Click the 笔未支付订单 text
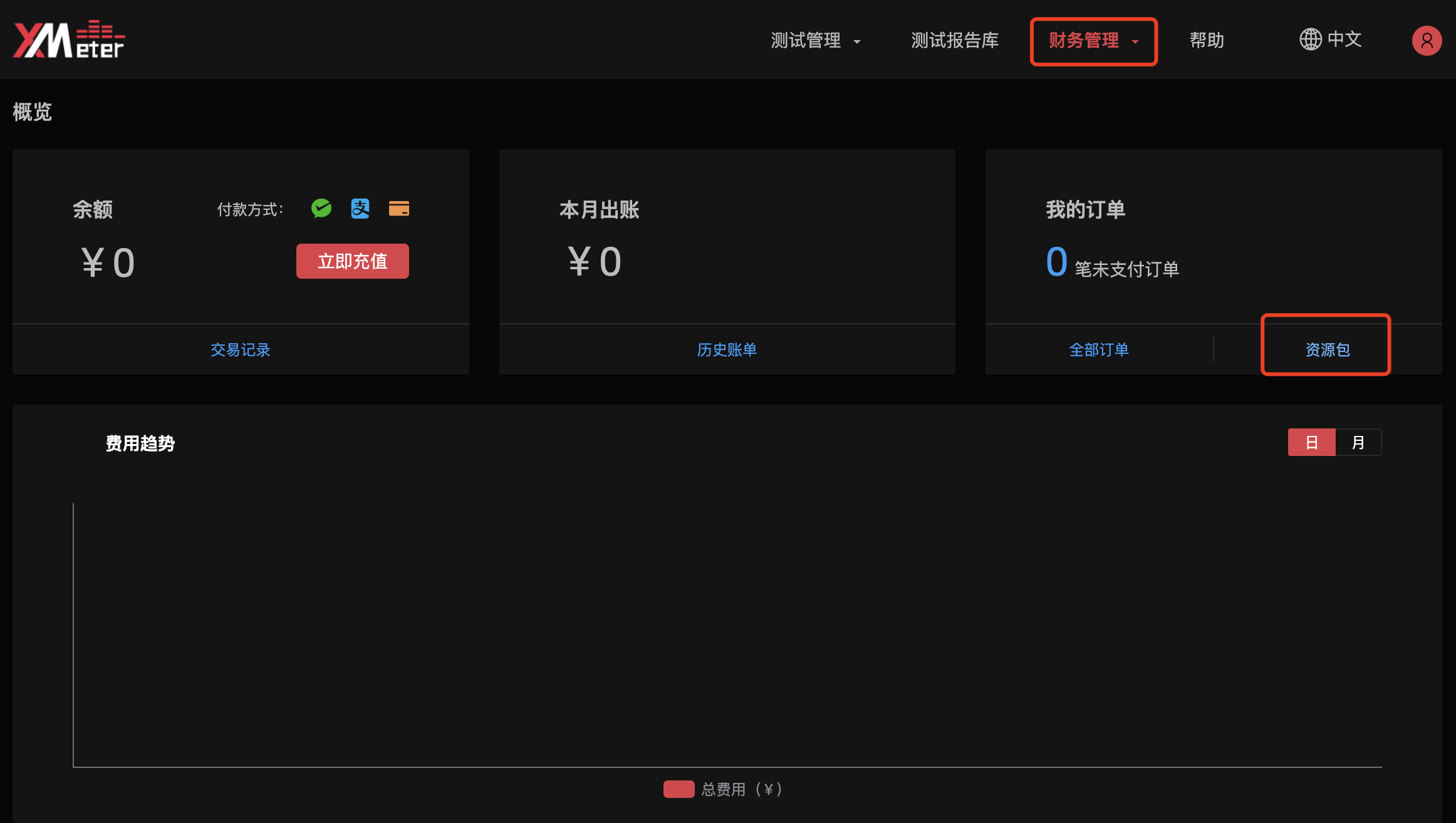This screenshot has height=823, width=1456. [1127, 269]
